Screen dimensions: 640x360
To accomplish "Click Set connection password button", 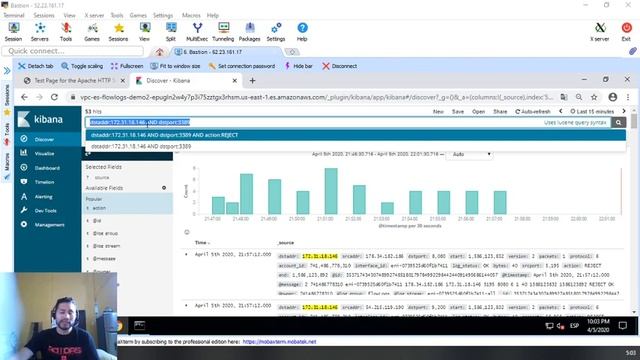I will click(242, 66).
